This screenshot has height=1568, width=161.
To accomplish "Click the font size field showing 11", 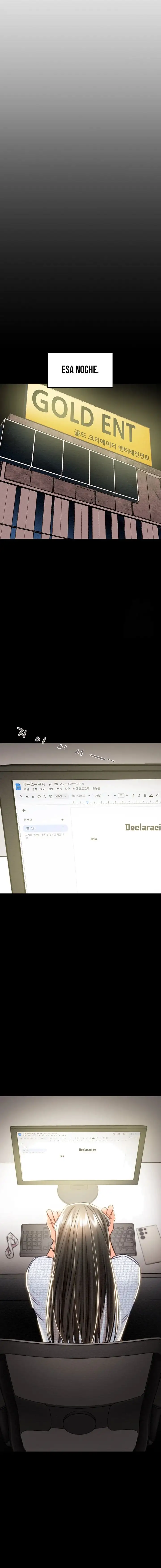I will pyautogui.click(x=121, y=796).
